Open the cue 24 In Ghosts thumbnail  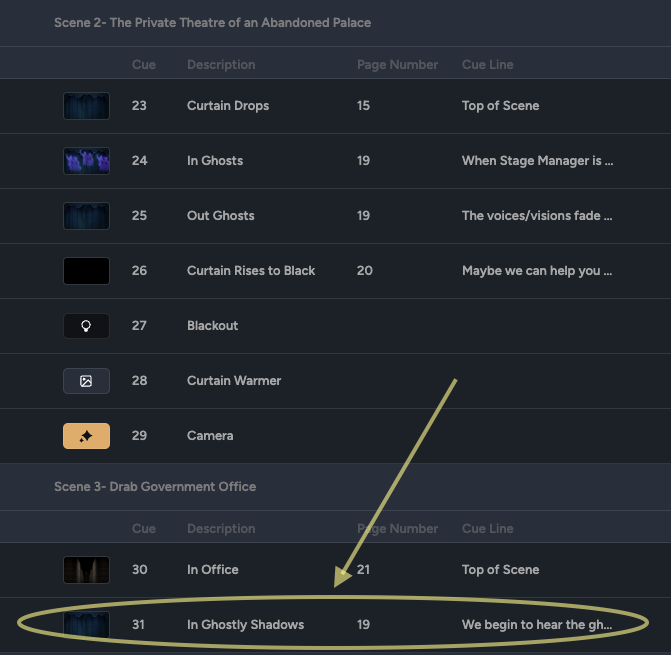click(x=86, y=161)
